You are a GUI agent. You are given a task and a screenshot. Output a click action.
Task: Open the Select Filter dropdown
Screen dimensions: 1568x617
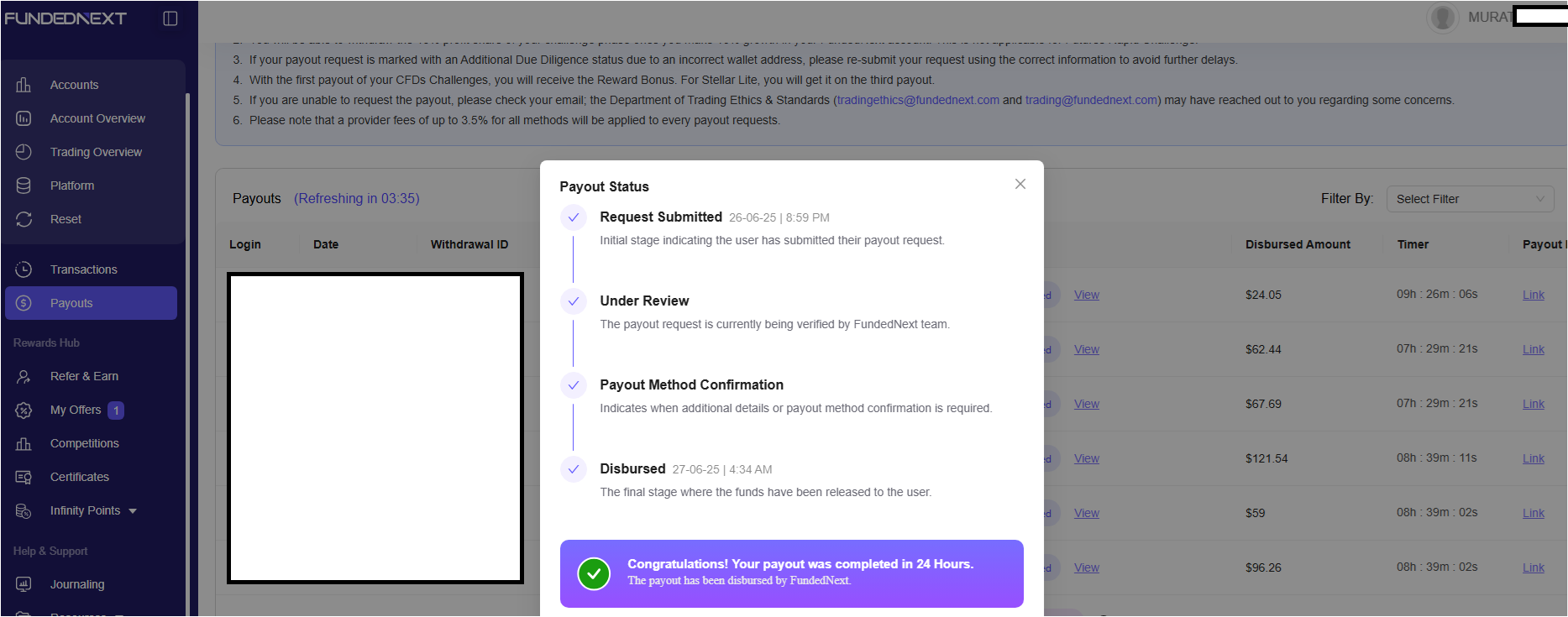[x=1469, y=199]
